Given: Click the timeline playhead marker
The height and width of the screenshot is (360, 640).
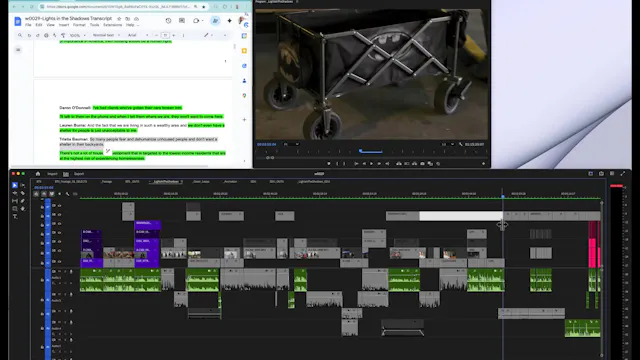Looking at the screenshot, I should click(x=502, y=196).
